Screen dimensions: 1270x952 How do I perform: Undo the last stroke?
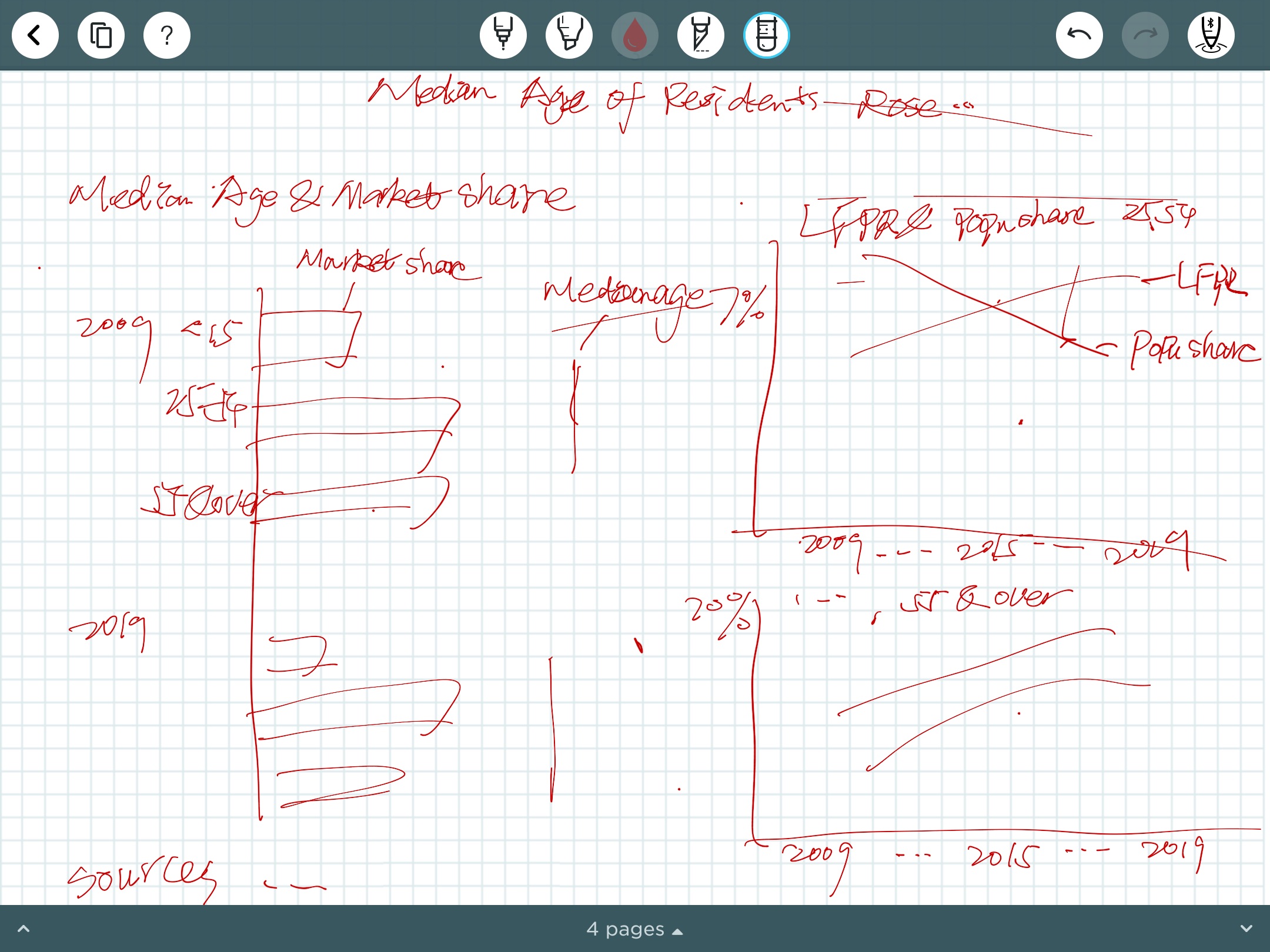(1079, 35)
